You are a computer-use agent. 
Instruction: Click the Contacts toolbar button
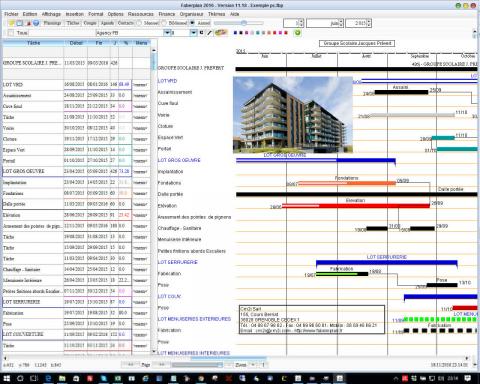coord(126,23)
